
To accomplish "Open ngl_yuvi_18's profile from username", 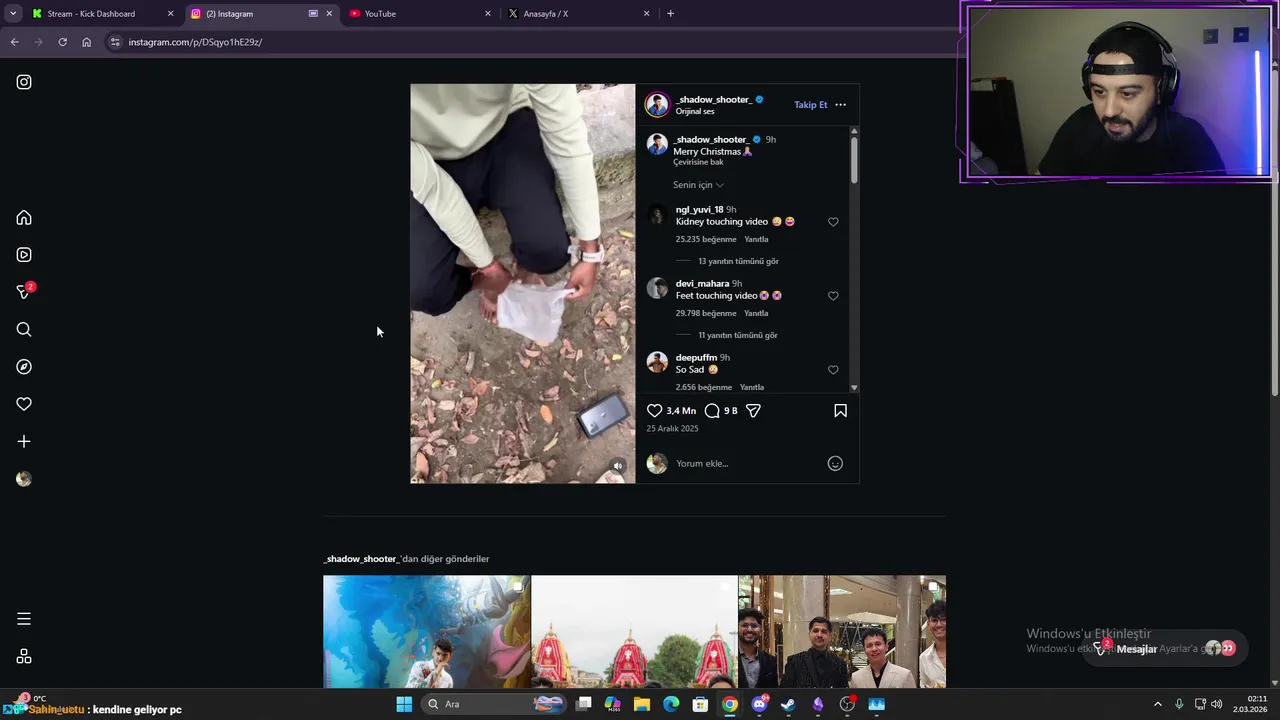I will 699,210.
